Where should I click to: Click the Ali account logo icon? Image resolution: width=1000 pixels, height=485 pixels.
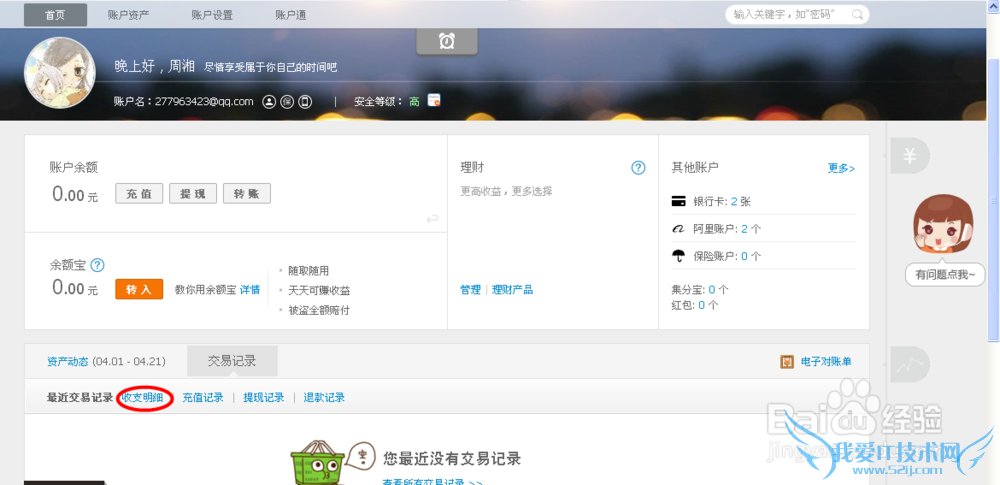(679, 228)
